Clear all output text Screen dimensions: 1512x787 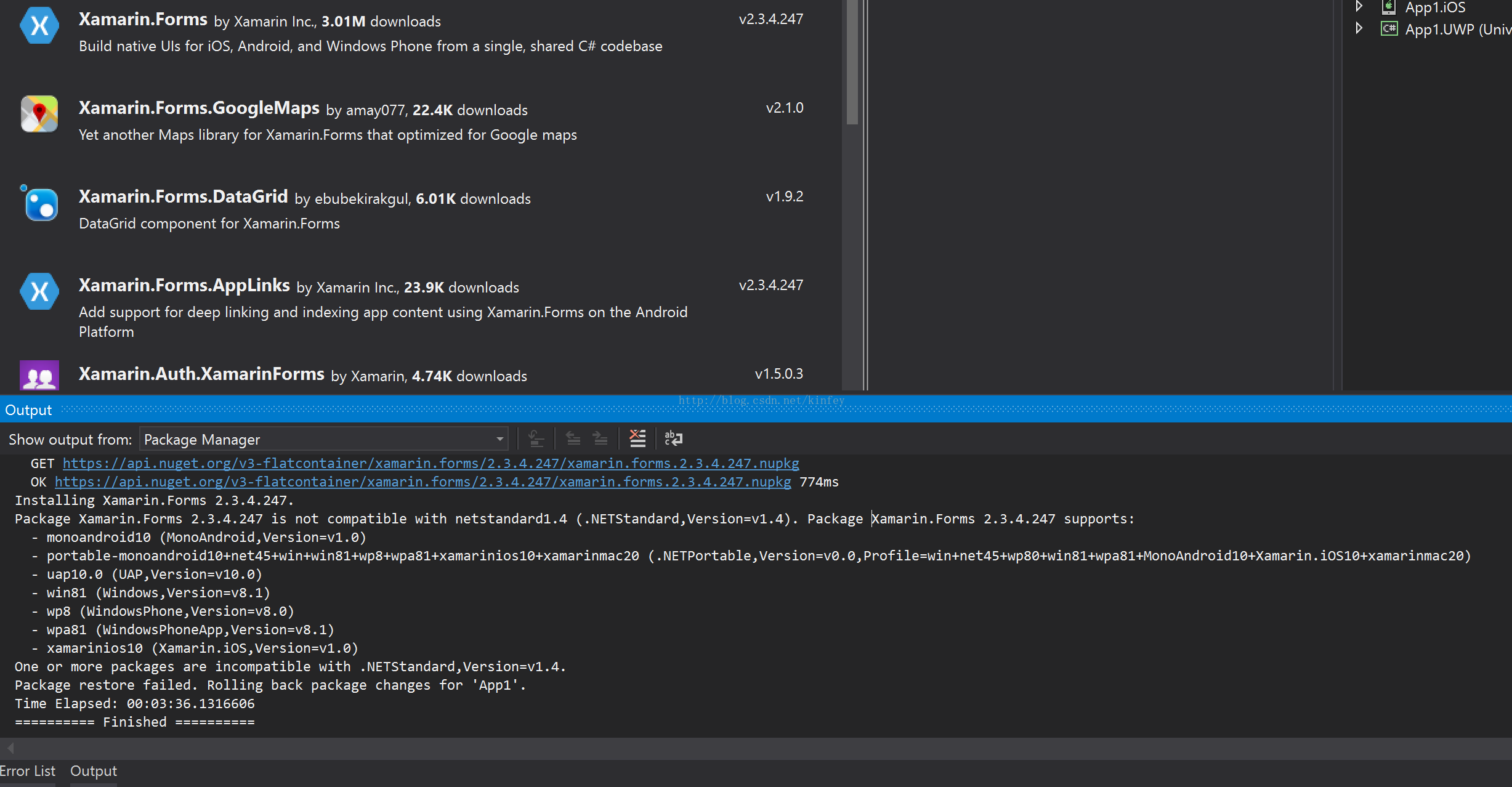point(637,438)
